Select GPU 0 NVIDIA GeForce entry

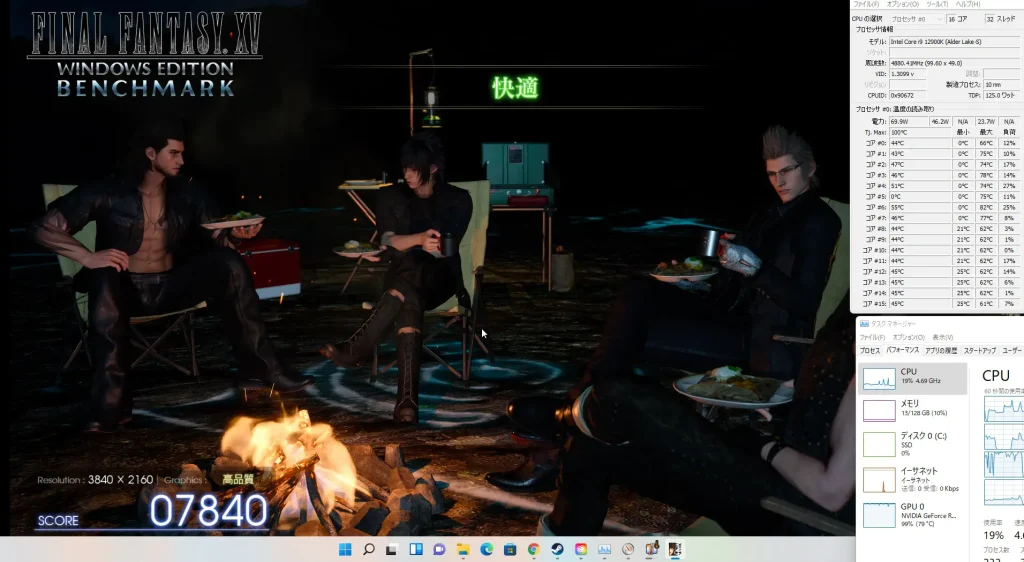(912, 514)
